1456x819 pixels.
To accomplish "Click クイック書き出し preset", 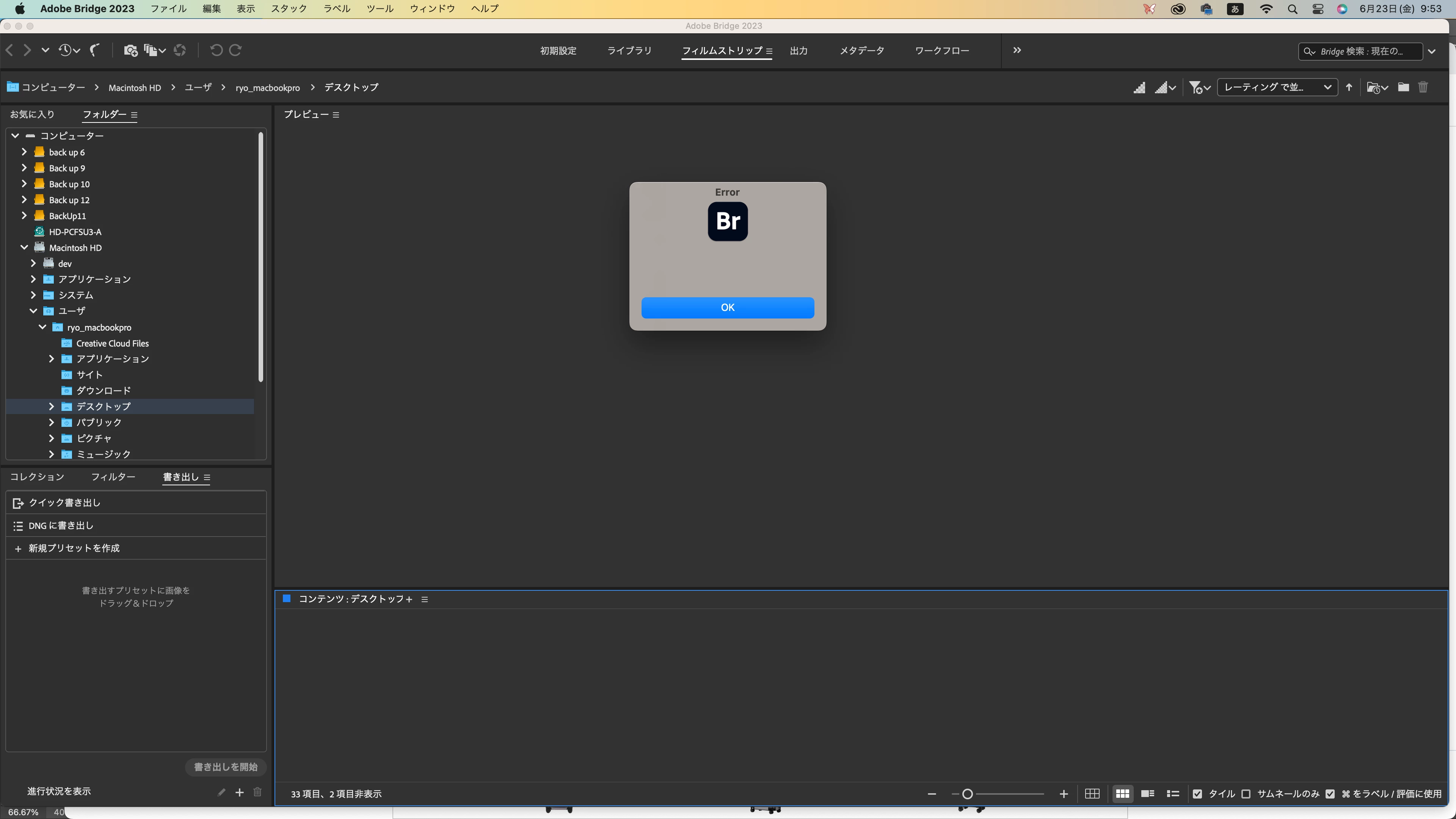I will point(64,502).
